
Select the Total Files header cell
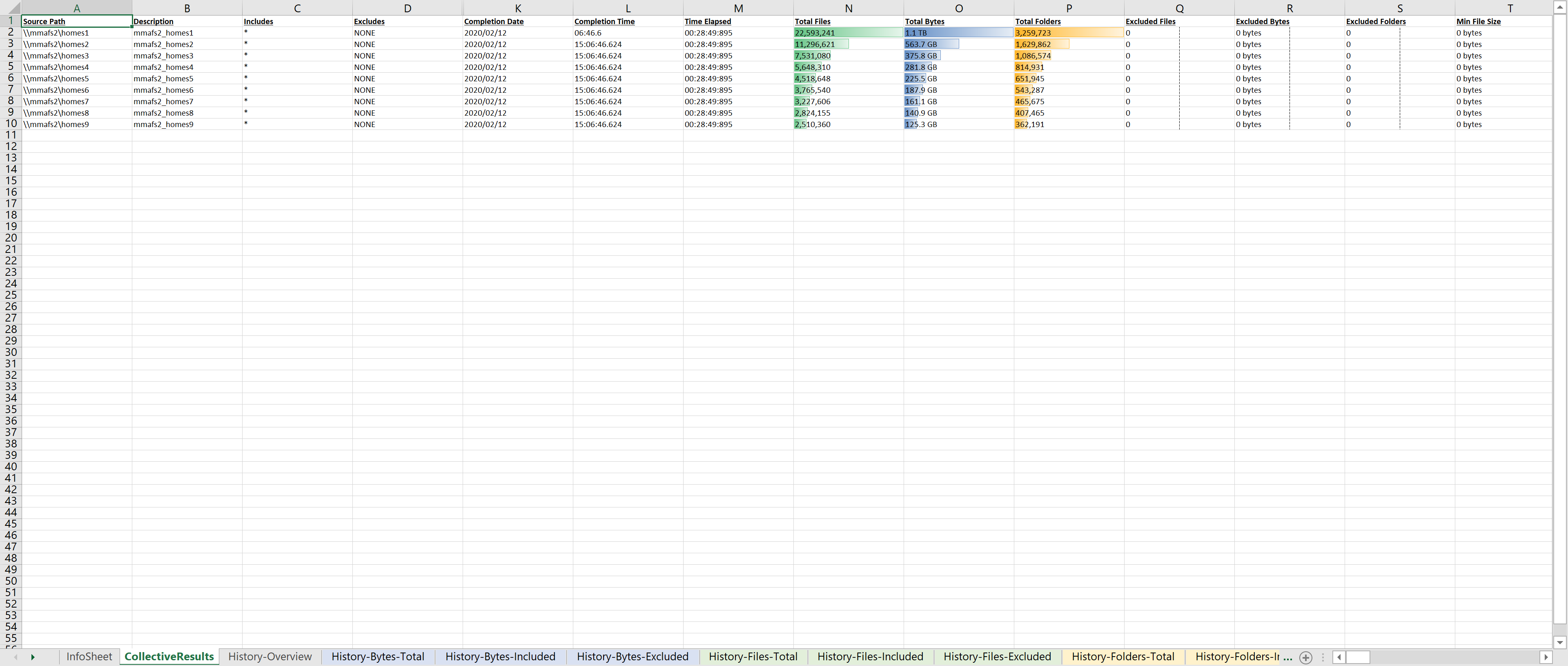click(x=849, y=21)
